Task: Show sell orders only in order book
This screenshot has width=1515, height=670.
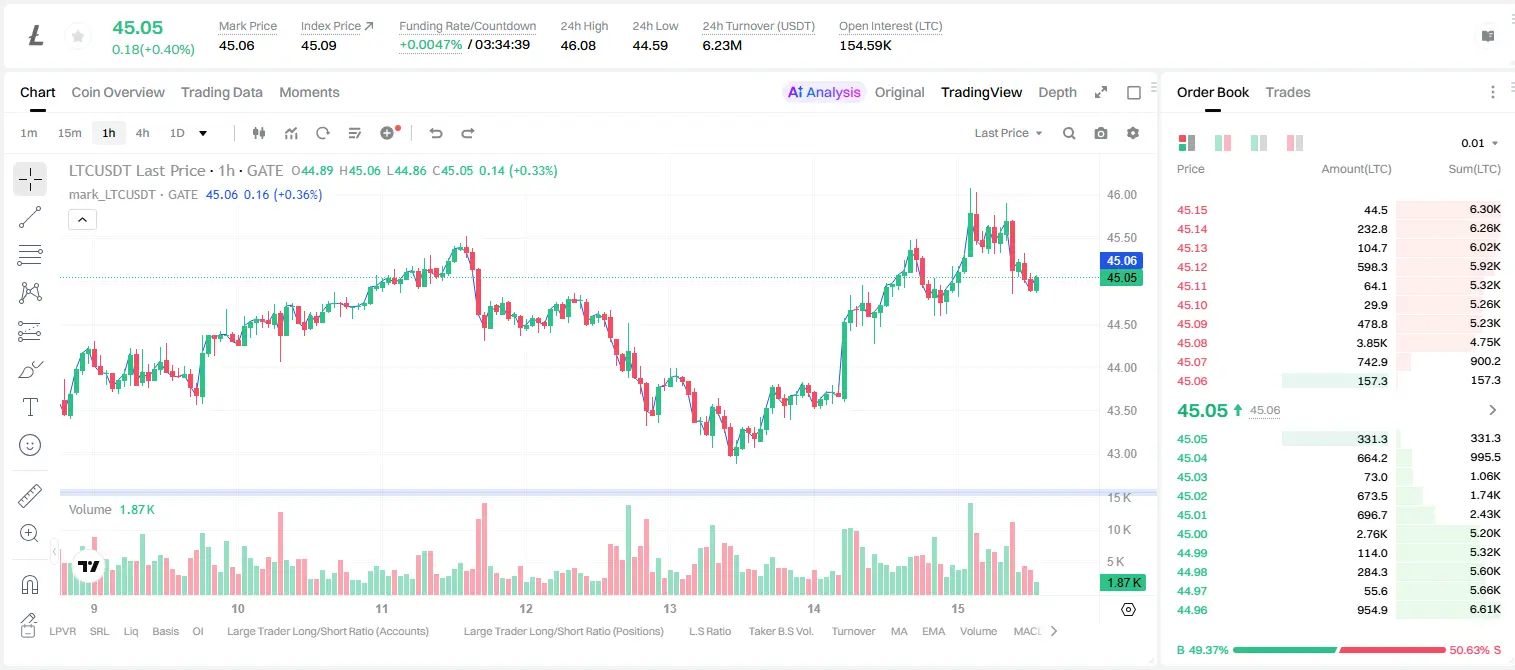Action: click(x=1295, y=143)
